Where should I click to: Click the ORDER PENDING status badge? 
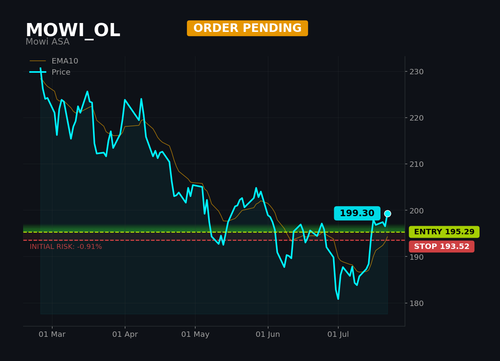pyautogui.click(x=247, y=28)
